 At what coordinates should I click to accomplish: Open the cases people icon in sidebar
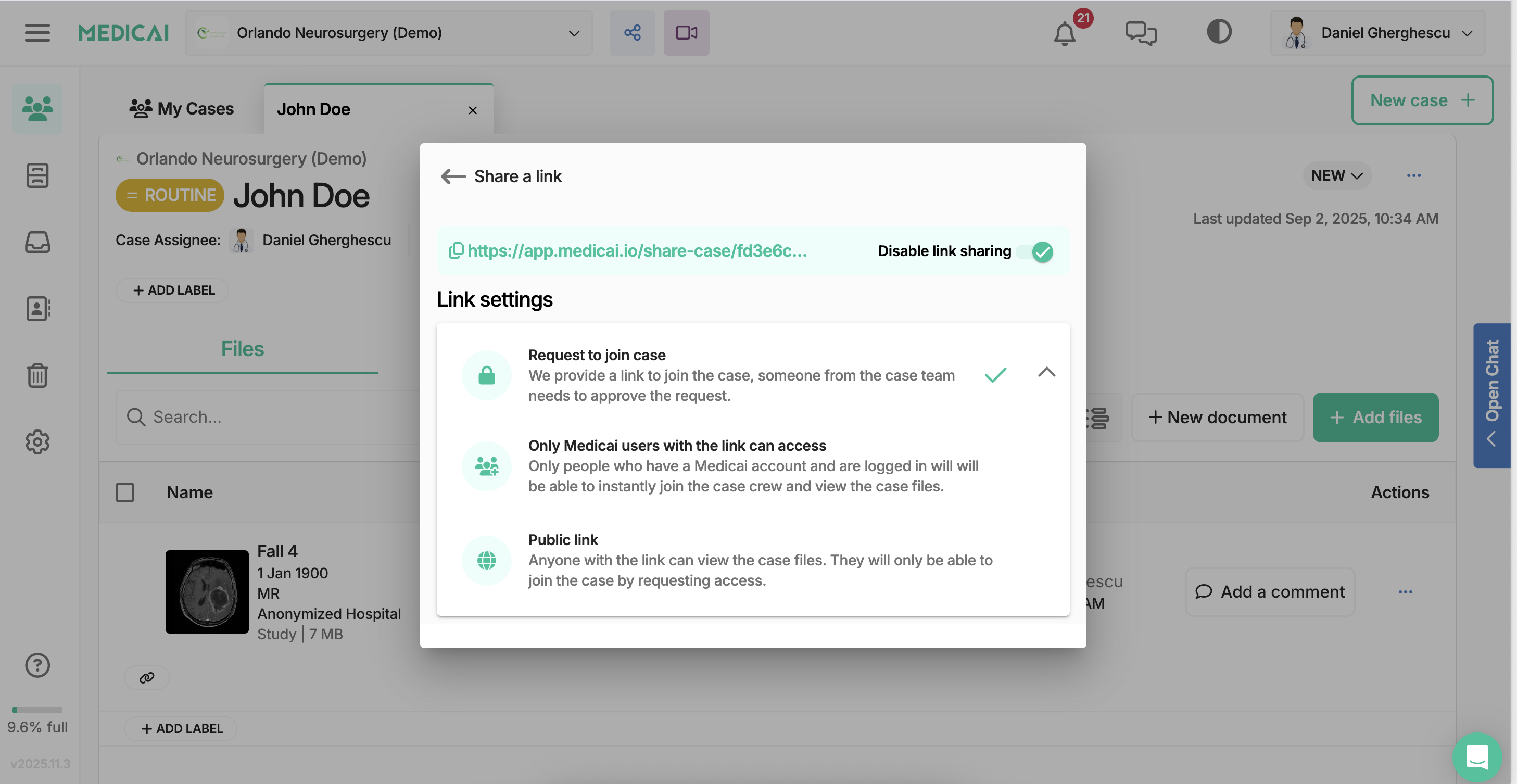point(37,108)
